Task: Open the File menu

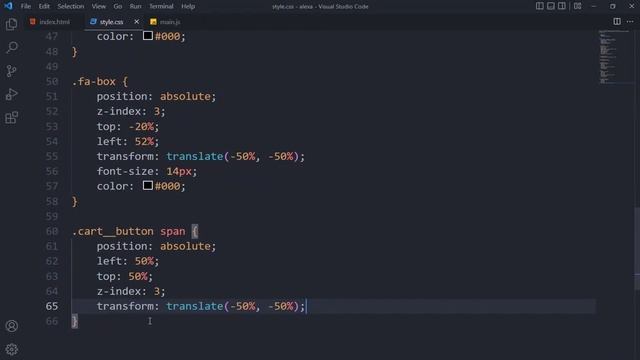Action: 26,6
